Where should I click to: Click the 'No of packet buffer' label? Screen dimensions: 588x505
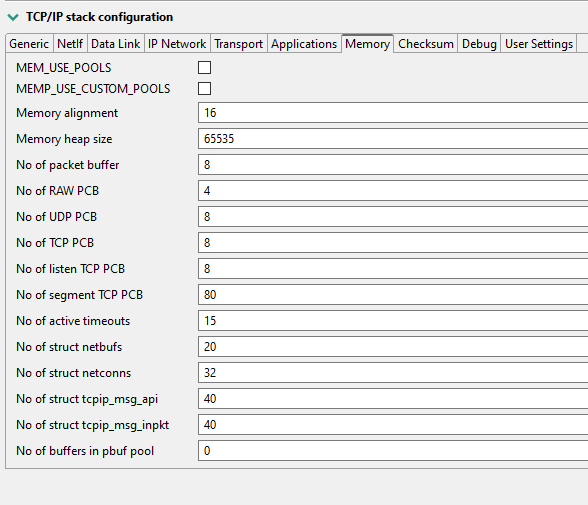coord(68,165)
